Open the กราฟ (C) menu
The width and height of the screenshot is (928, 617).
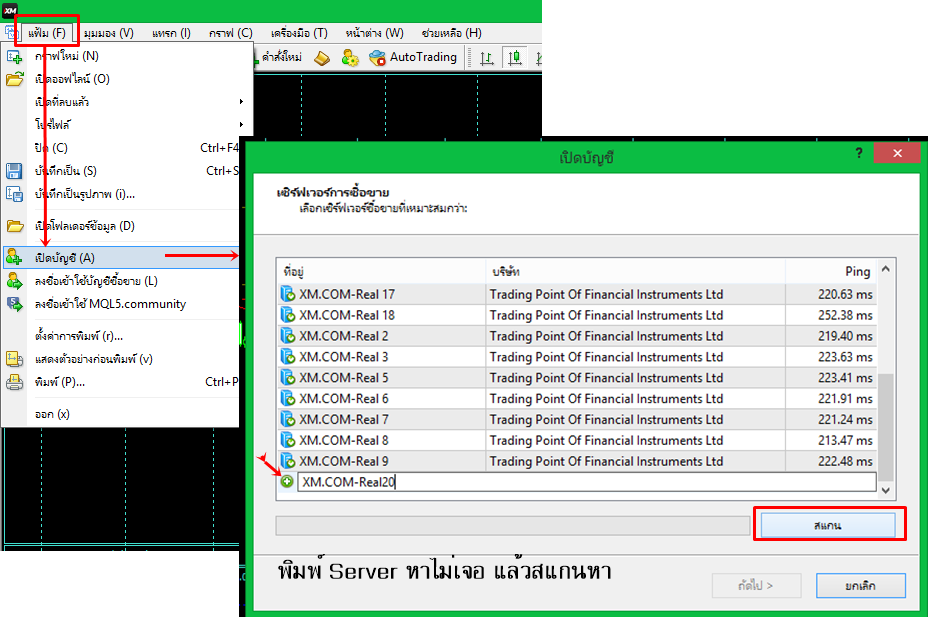click(231, 33)
